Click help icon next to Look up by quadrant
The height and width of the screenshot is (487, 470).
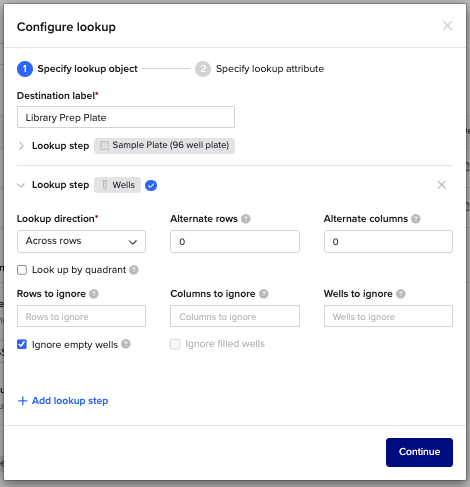[134, 270]
